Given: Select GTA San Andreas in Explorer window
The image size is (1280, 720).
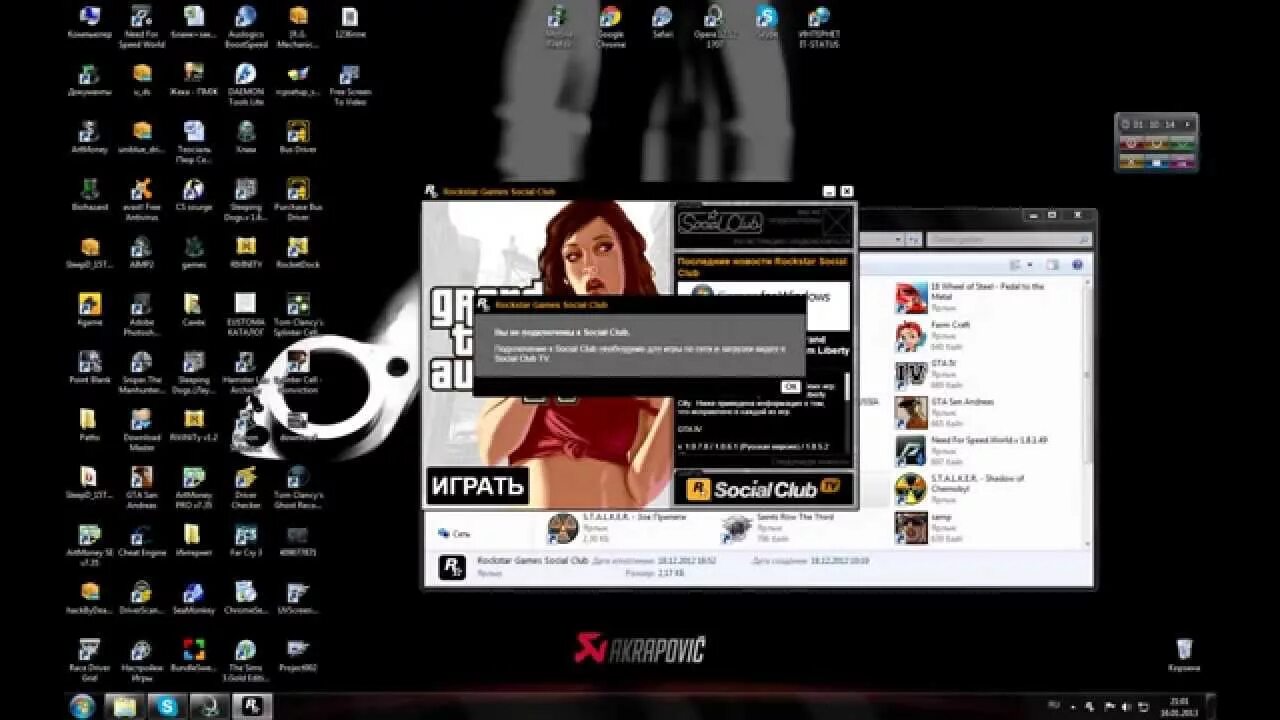Looking at the screenshot, I should [945, 412].
